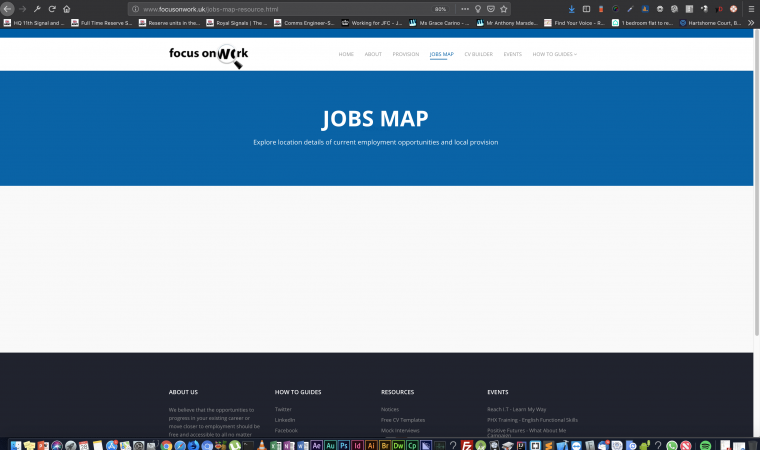This screenshot has width=760, height=450.
Task: Open the 'Reach I.T - Learn My Way' link
Action: coord(517,409)
